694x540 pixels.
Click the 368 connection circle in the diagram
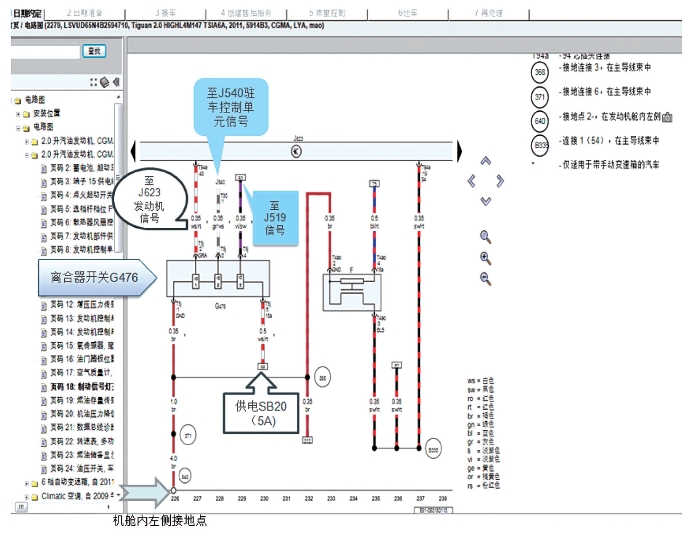point(323,378)
